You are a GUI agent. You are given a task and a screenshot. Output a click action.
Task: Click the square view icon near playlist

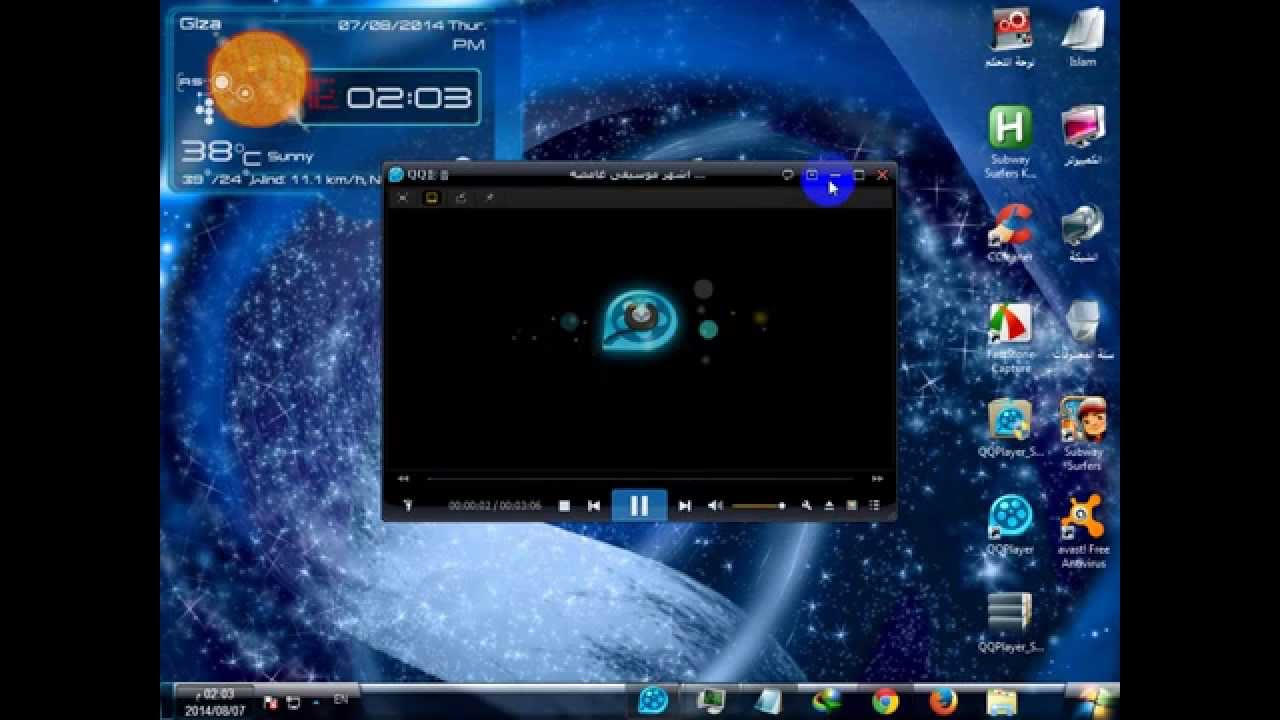tap(852, 506)
